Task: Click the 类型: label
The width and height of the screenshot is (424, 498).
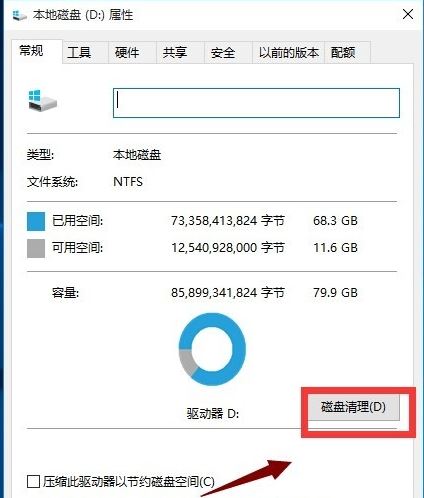Action: [x=40, y=155]
